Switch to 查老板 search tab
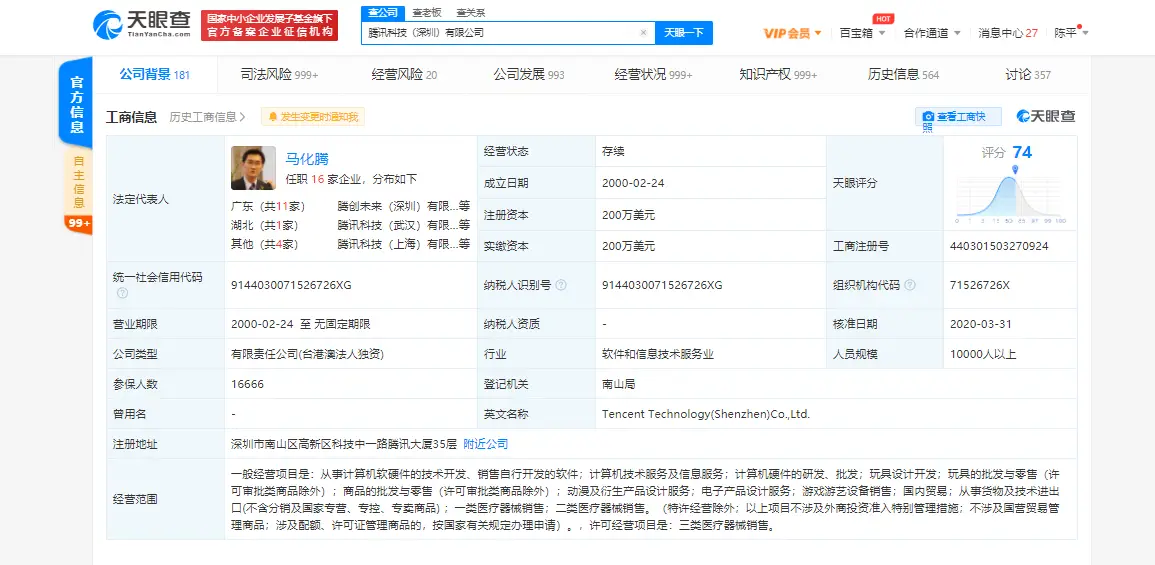This screenshot has height=565, width=1155. pyautogui.click(x=426, y=13)
